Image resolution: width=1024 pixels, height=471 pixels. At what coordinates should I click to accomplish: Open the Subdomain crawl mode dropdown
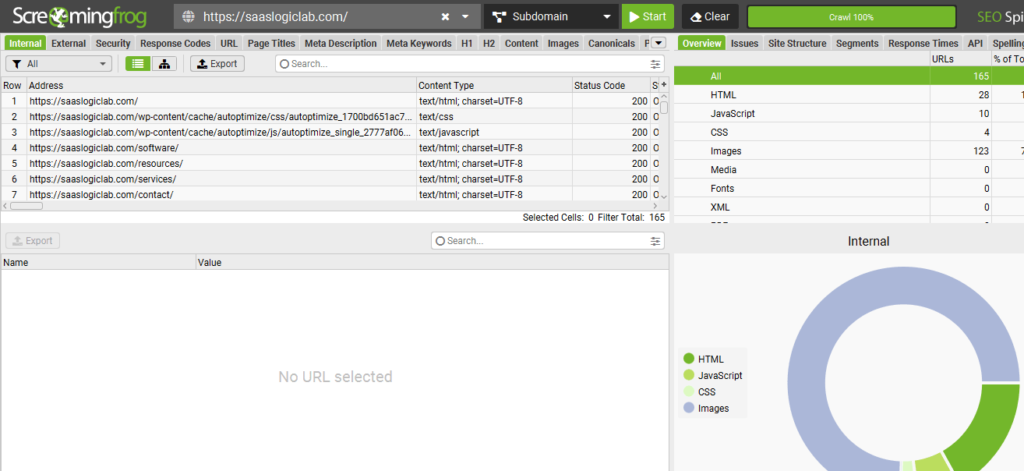tap(551, 16)
